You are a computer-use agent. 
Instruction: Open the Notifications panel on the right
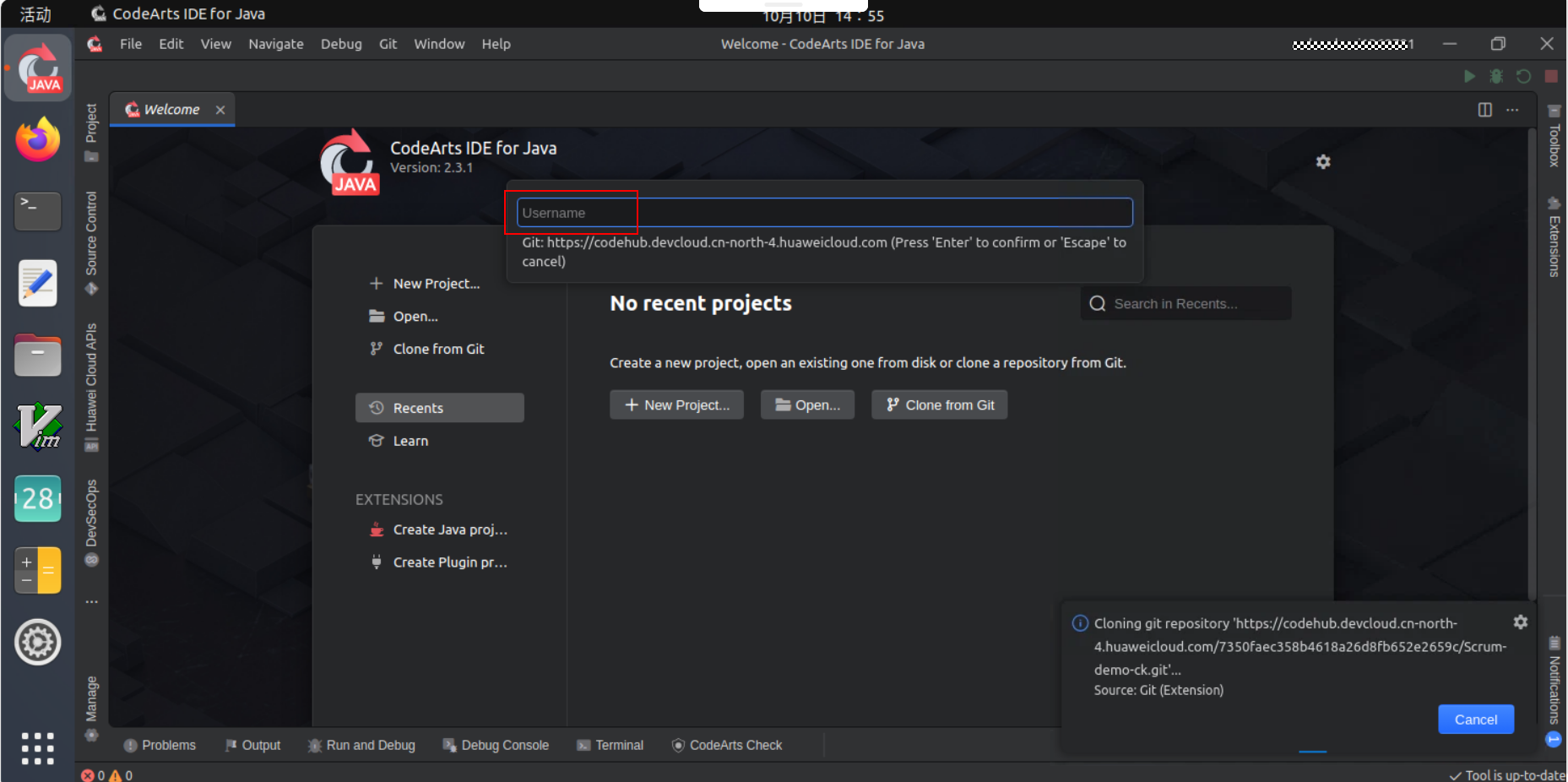tap(1554, 691)
